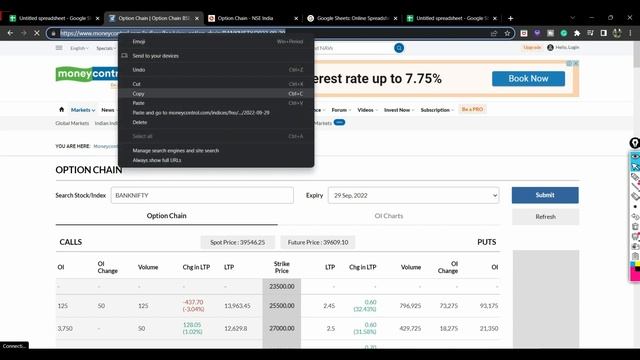Select the cursor arrow tool on annotation toolbar
Screen dimensions: 640x360
[x=635, y=167]
